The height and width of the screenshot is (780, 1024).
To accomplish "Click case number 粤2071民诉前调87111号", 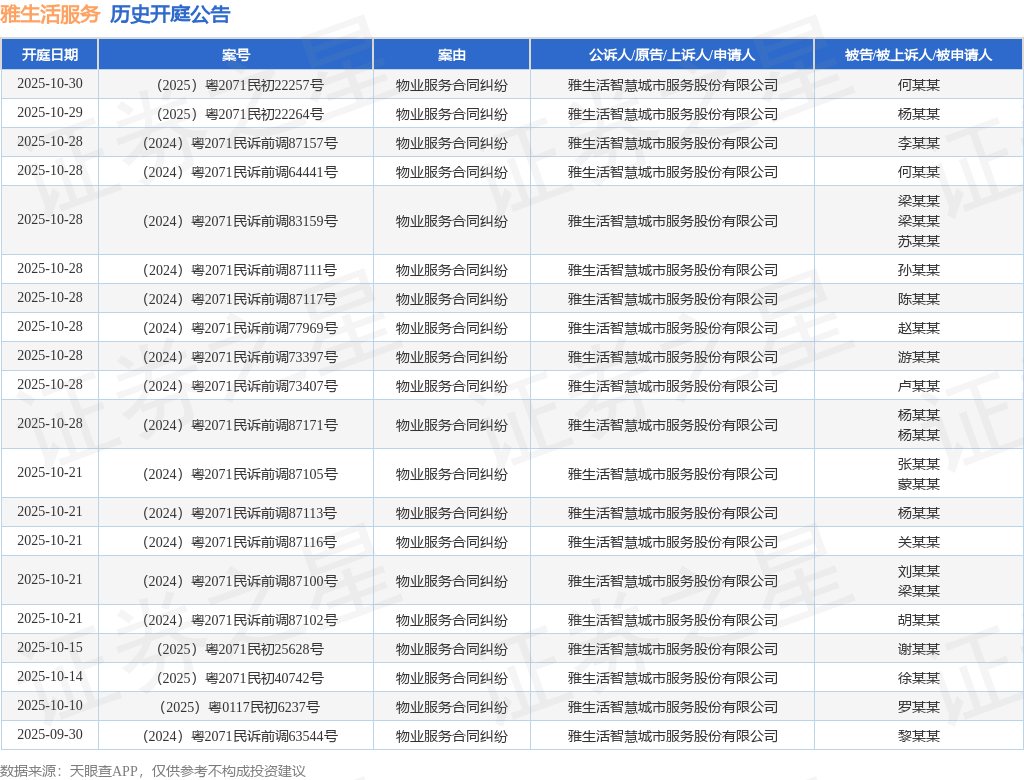I will click(x=264, y=270).
